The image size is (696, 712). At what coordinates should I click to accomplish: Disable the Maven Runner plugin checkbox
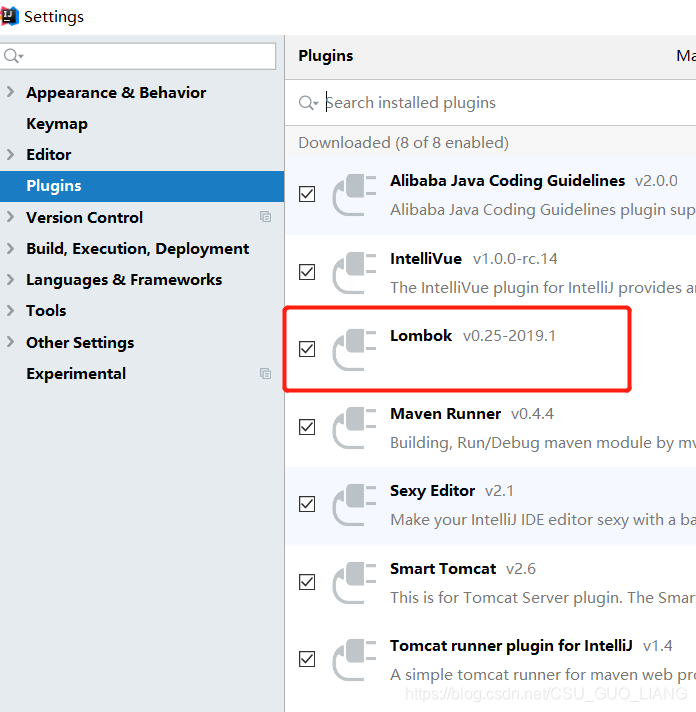pyautogui.click(x=307, y=427)
